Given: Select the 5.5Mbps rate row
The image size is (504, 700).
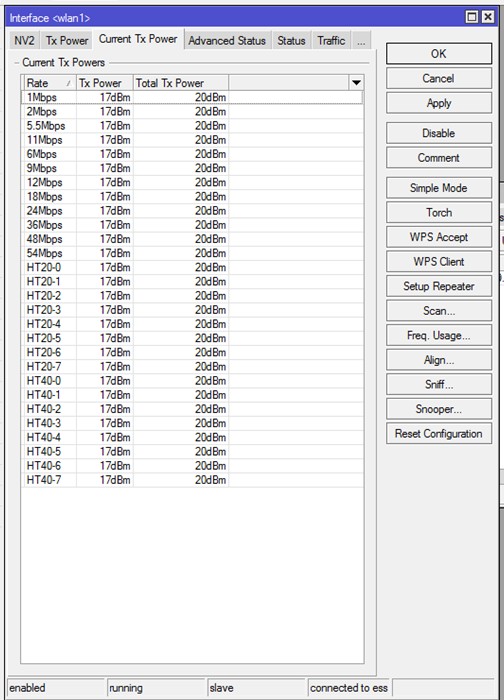Looking at the screenshot, I should click(x=192, y=126).
